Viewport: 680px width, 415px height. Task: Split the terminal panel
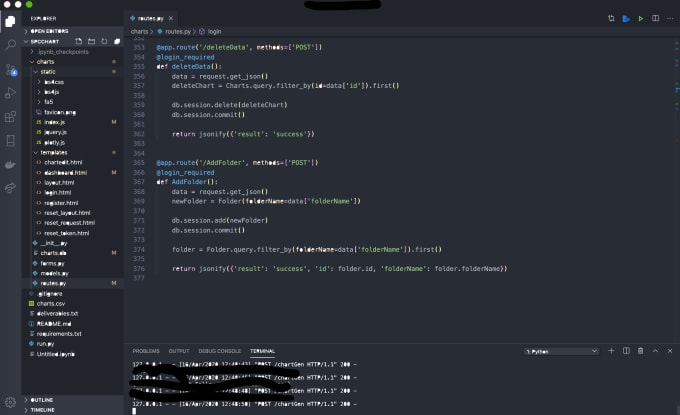point(626,351)
